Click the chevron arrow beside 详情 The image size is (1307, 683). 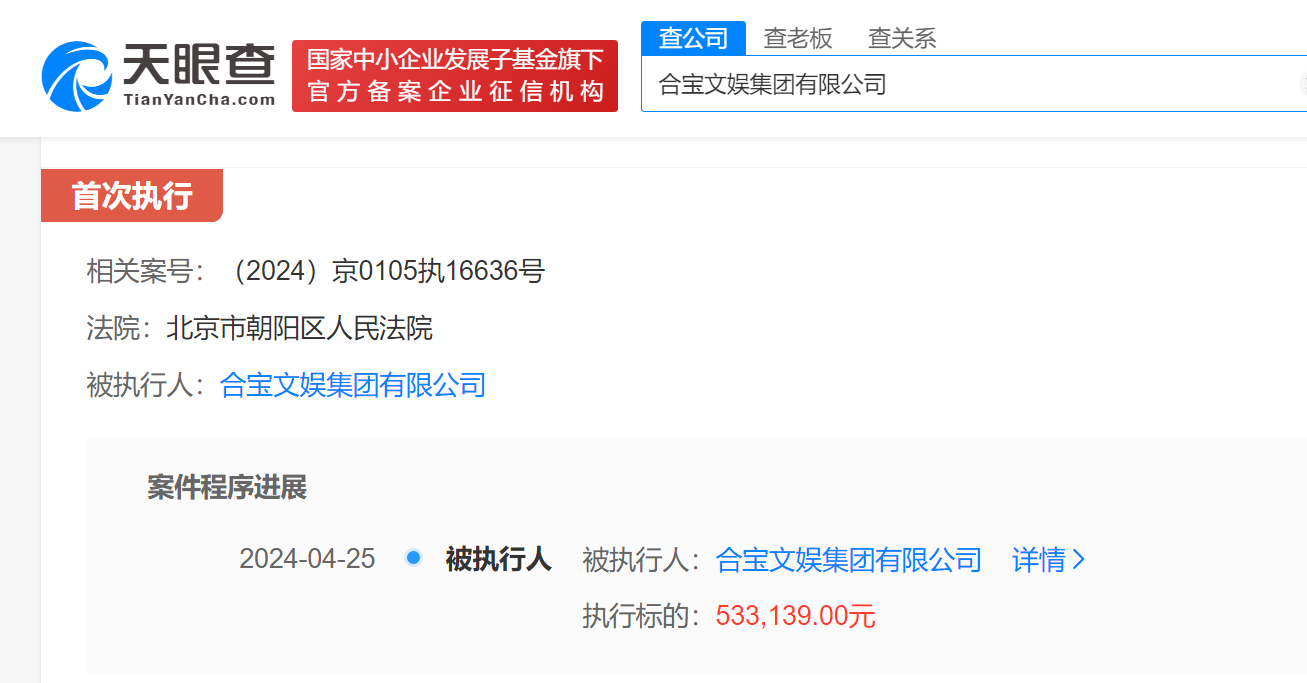tap(1078, 559)
